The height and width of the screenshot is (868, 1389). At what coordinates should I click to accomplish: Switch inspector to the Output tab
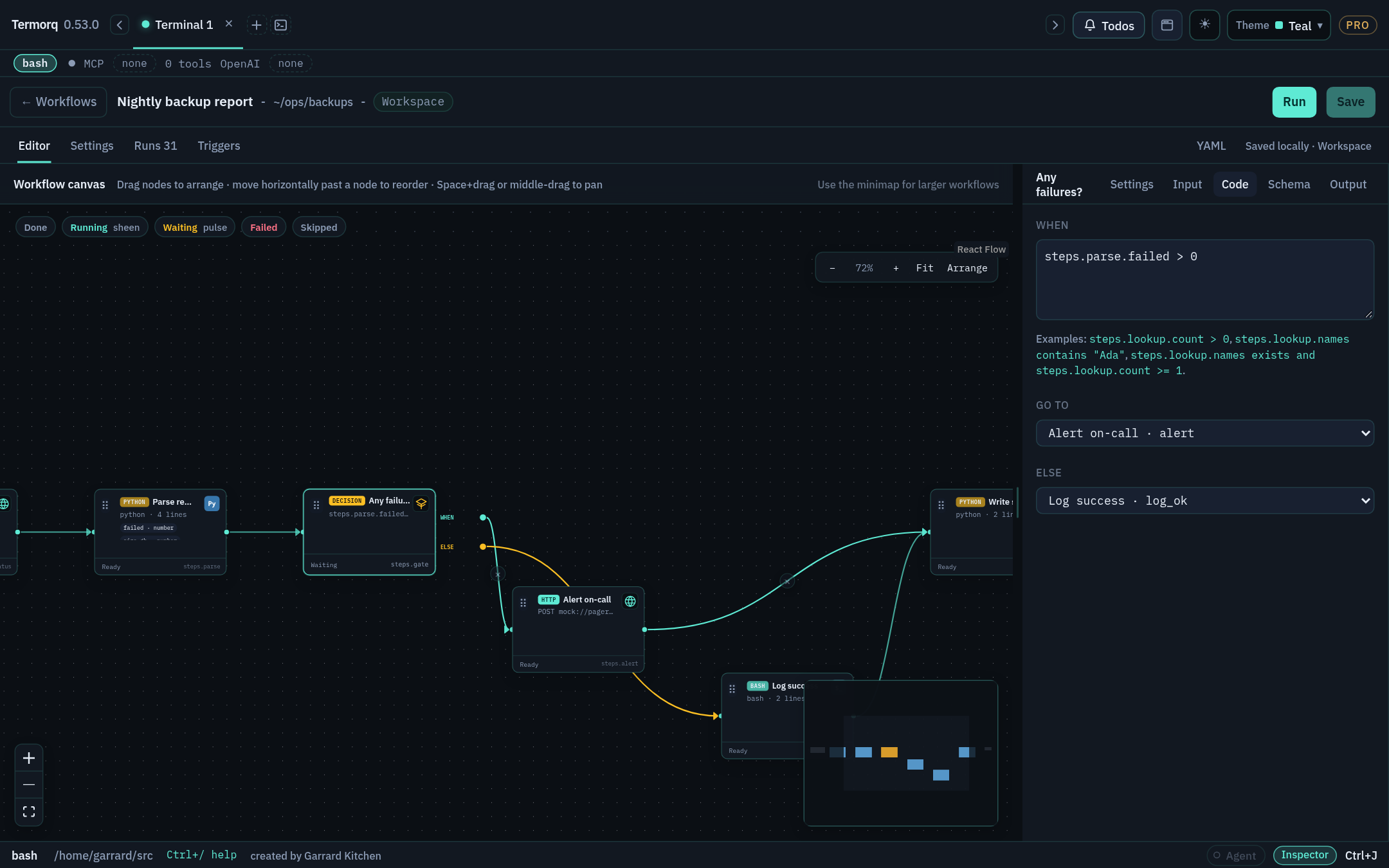coord(1348,185)
